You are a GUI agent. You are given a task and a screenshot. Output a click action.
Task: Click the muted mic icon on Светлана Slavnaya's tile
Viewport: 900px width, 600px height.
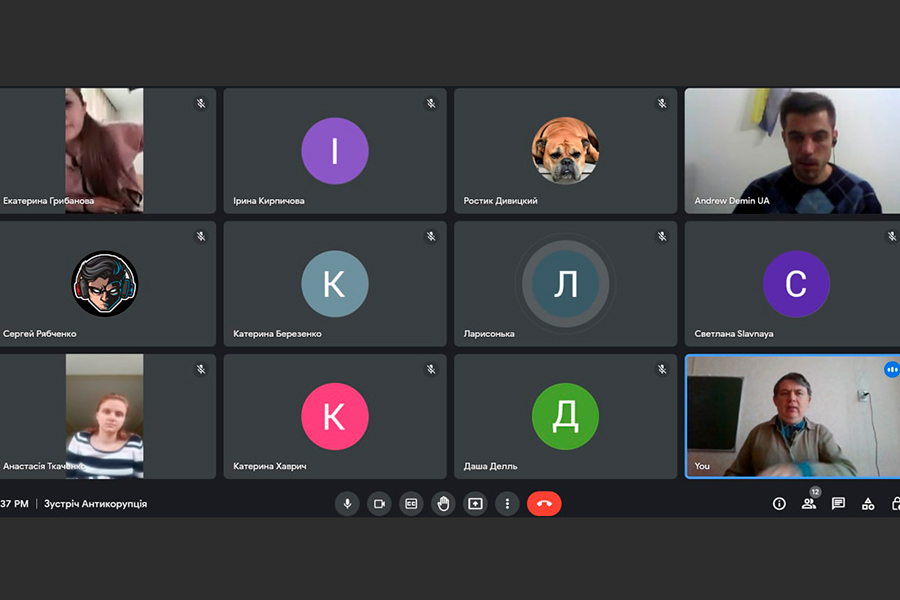coord(892,236)
